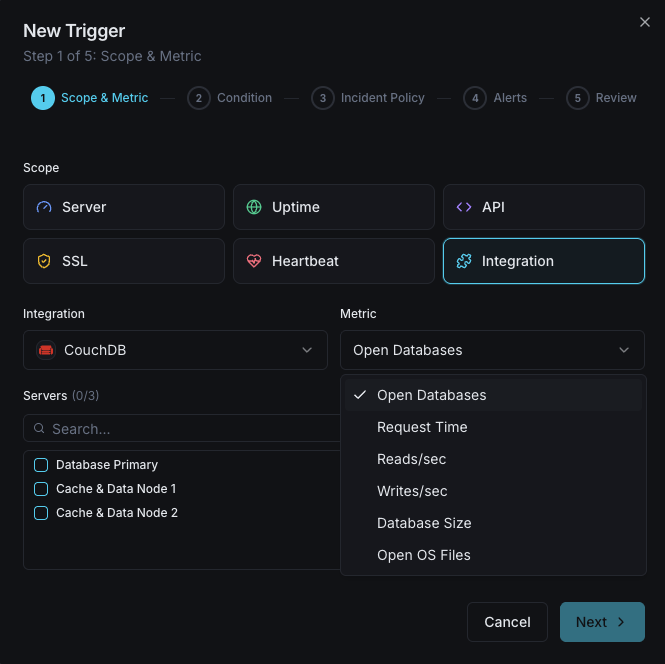Collapse the Open Databases metric dropdown
This screenshot has height=664, width=665.
(x=492, y=350)
